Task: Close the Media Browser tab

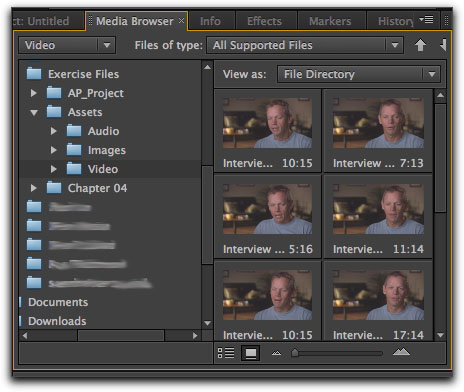Action: (x=181, y=21)
